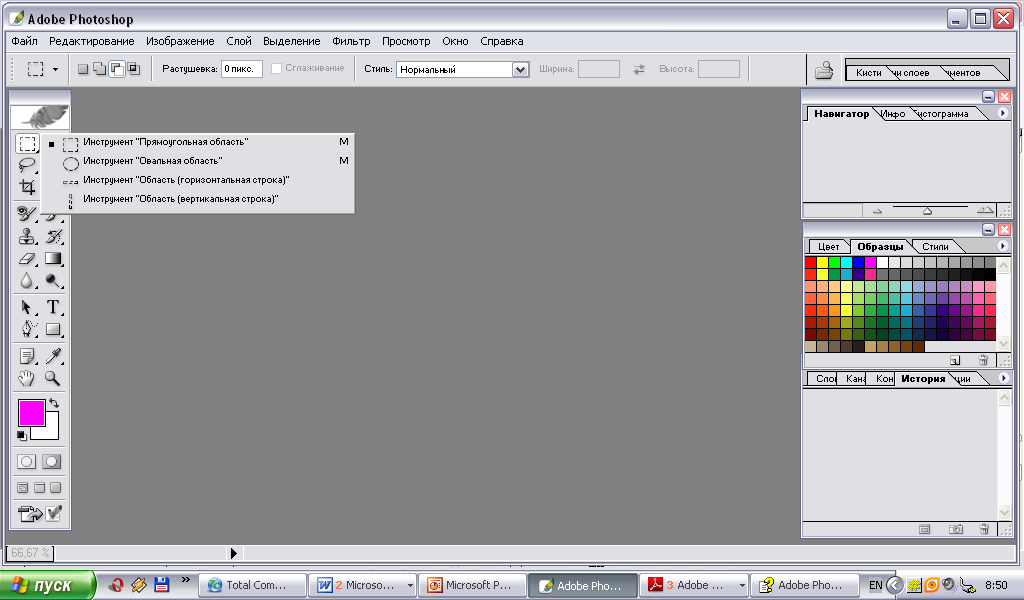The image size is (1024, 600).
Task: Reset default foreground and background colors
Action: pyautogui.click(x=22, y=435)
